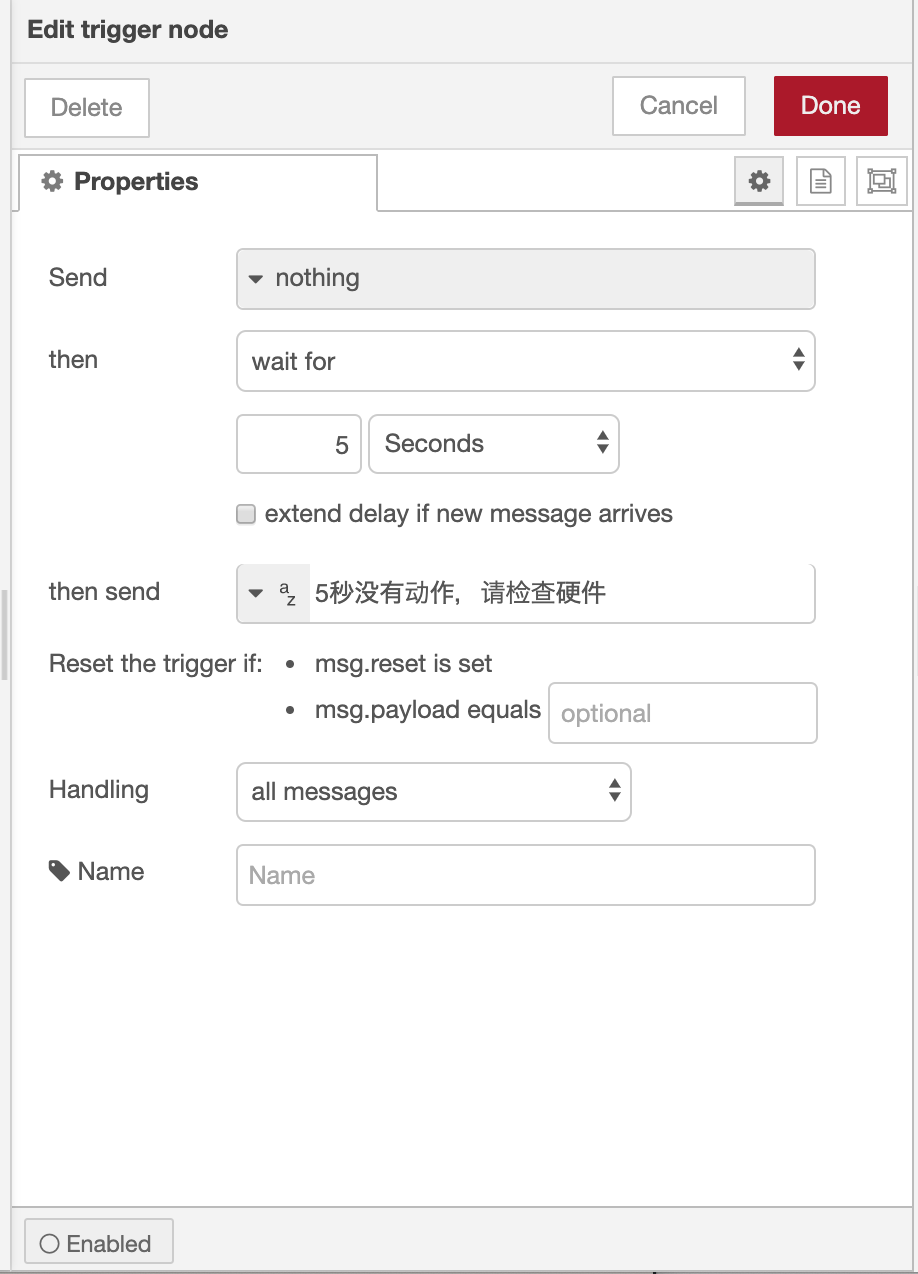Viewport: 918px width, 1274px height.
Task: Click the tag icon next to Name
Action: pyautogui.click(x=57, y=870)
